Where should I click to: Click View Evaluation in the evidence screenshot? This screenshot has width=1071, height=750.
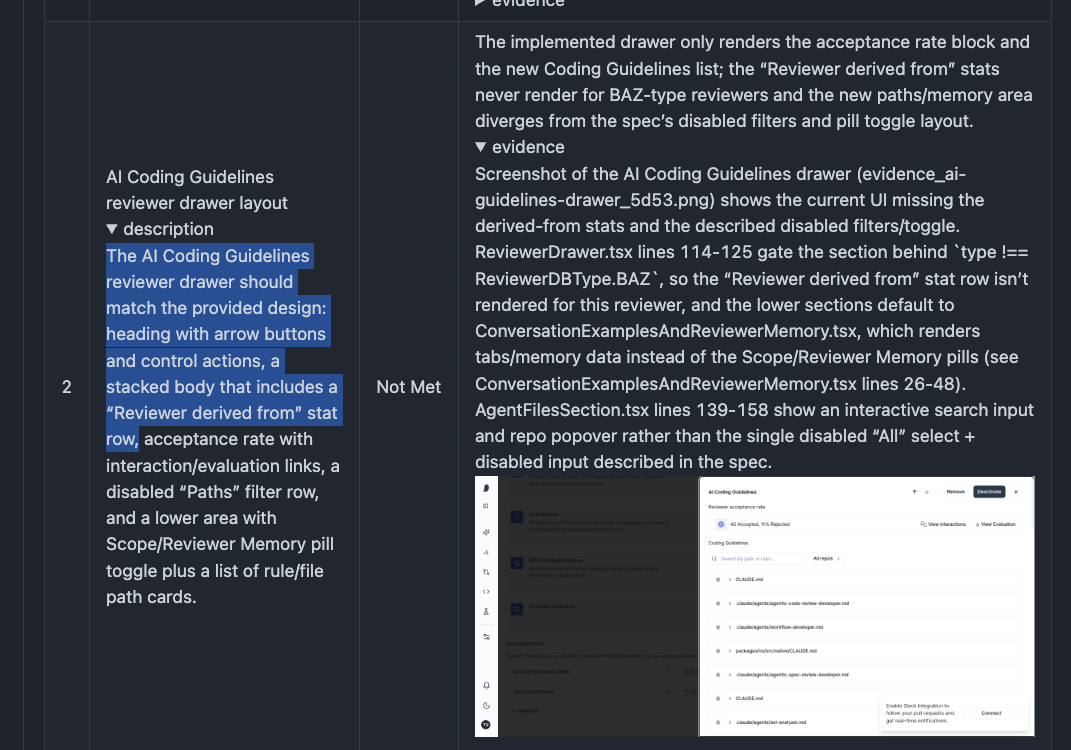point(995,525)
